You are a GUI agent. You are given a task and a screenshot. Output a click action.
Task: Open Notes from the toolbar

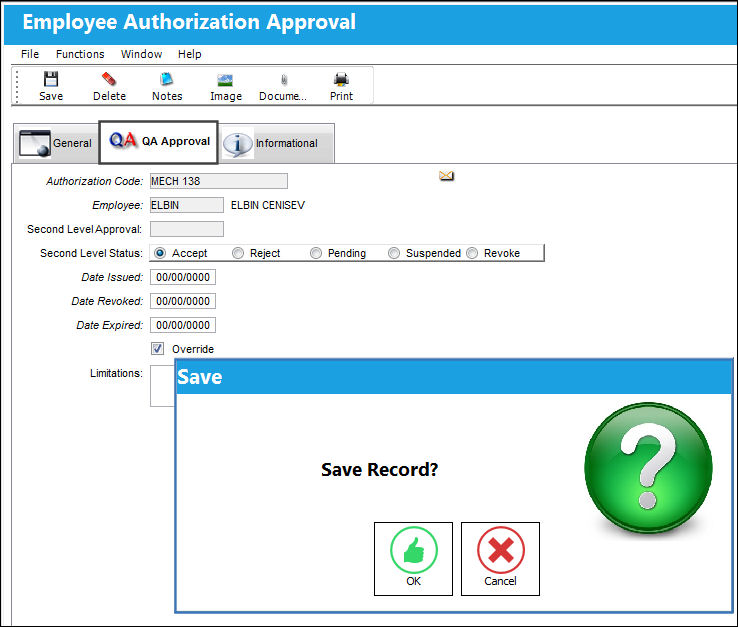point(167,86)
